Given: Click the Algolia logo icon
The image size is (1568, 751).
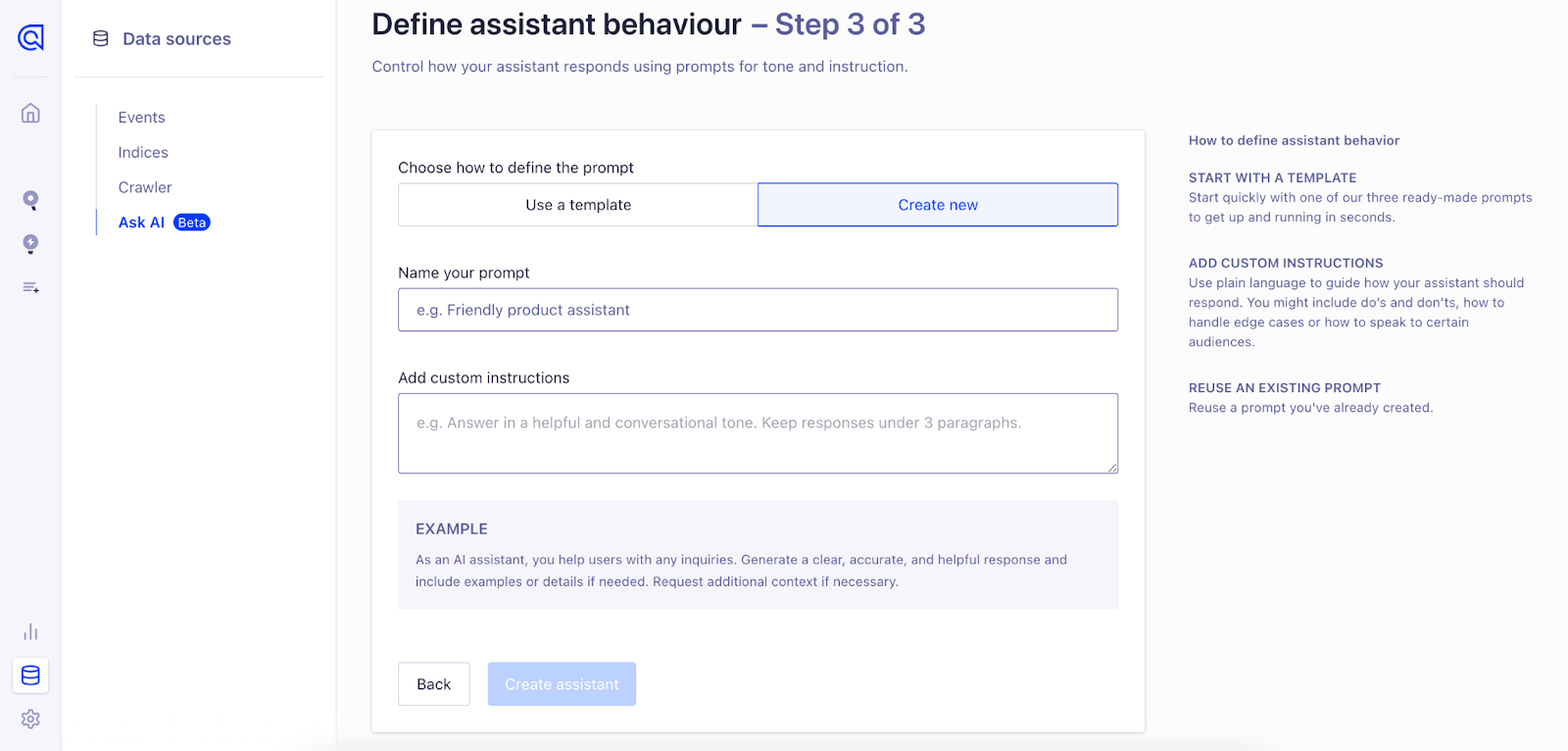Looking at the screenshot, I should [x=30, y=38].
